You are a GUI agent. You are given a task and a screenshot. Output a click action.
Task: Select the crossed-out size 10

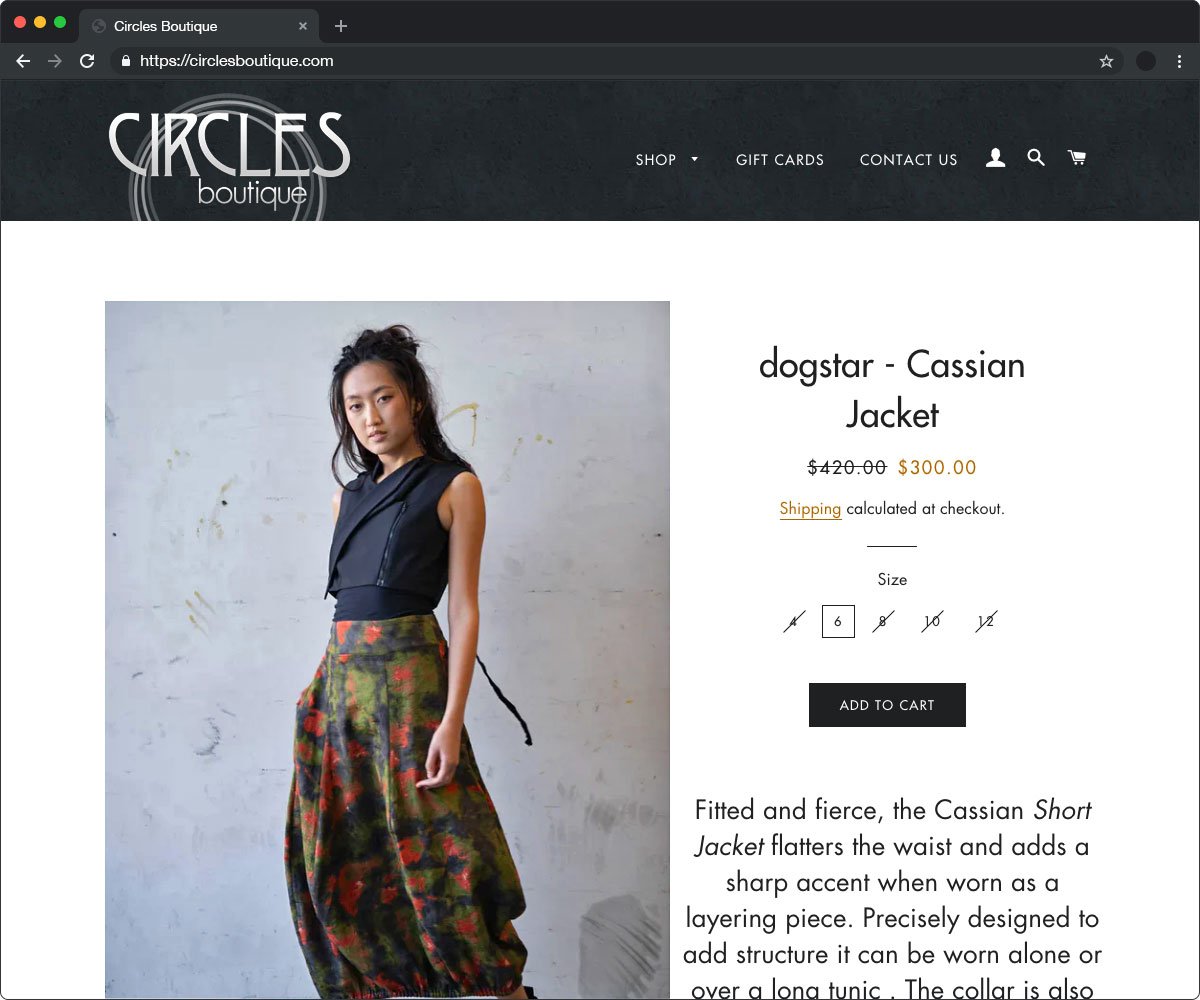tap(932, 622)
